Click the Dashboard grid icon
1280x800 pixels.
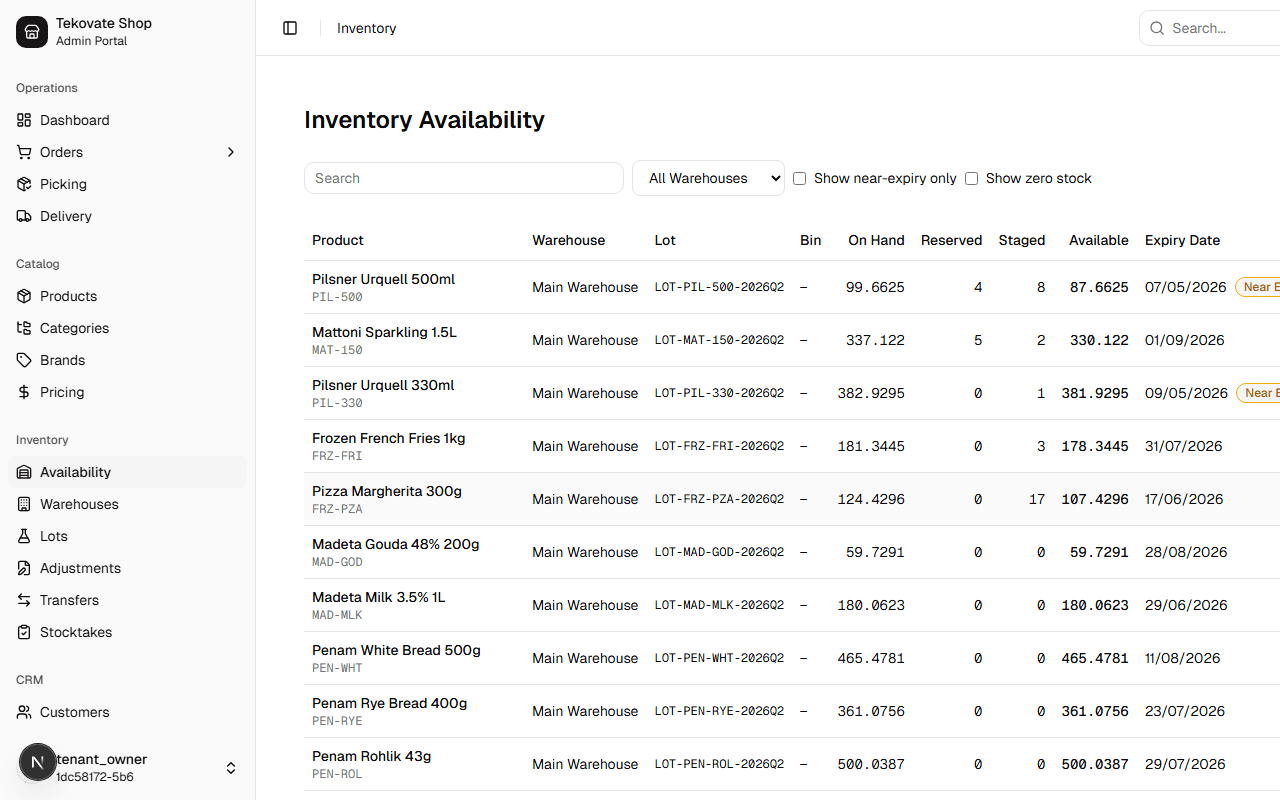(24, 120)
